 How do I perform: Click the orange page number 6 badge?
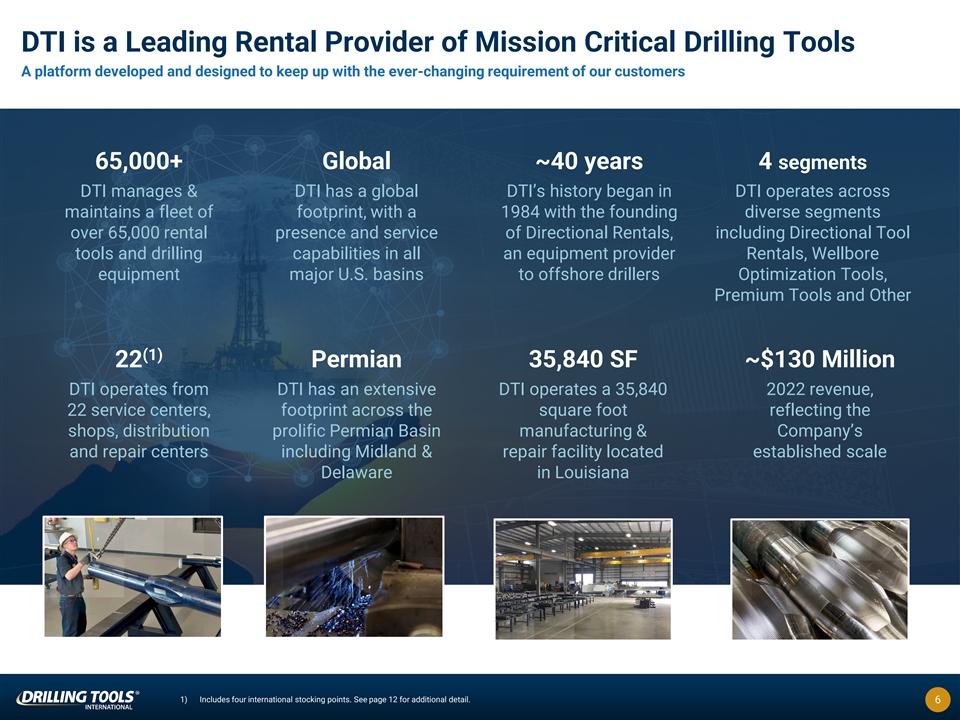tap(936, 700)
